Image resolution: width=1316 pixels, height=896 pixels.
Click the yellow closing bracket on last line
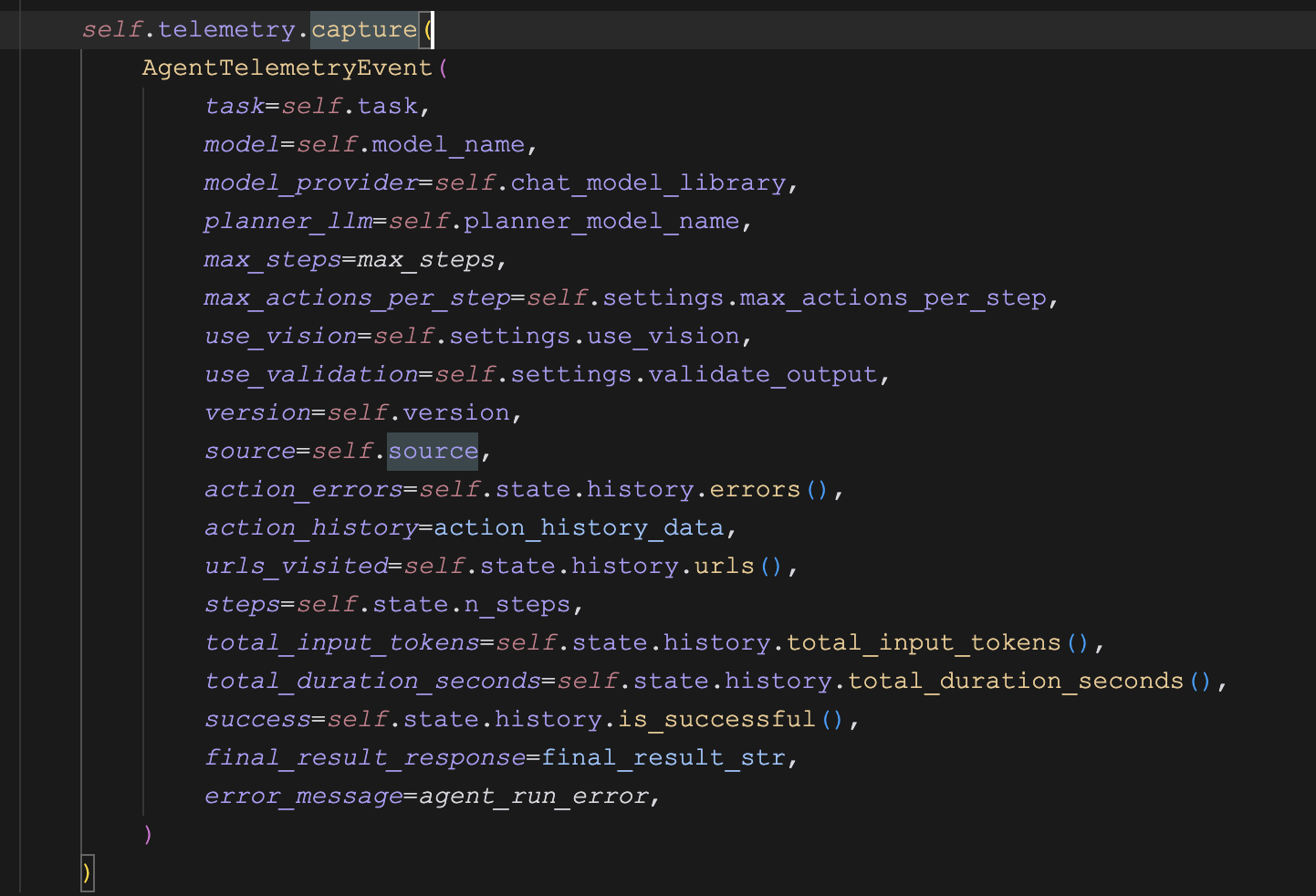87,873
